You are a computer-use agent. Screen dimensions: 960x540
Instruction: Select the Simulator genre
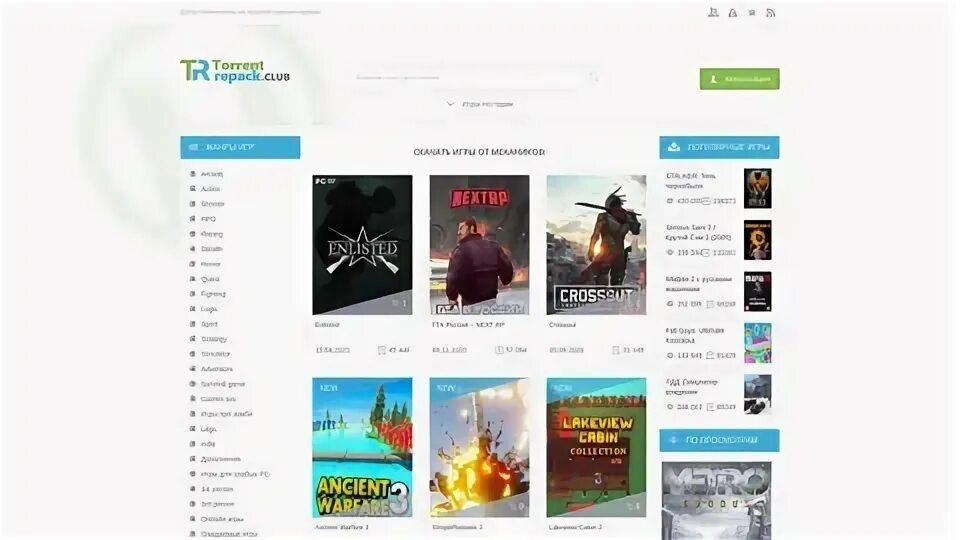pos(216,354)
